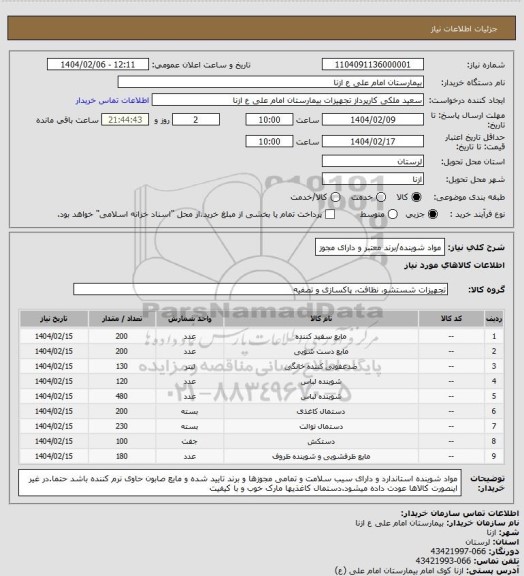The image size is (524, 576).
Task: Click quantity 480 in row 5
Action: [122, 396]
